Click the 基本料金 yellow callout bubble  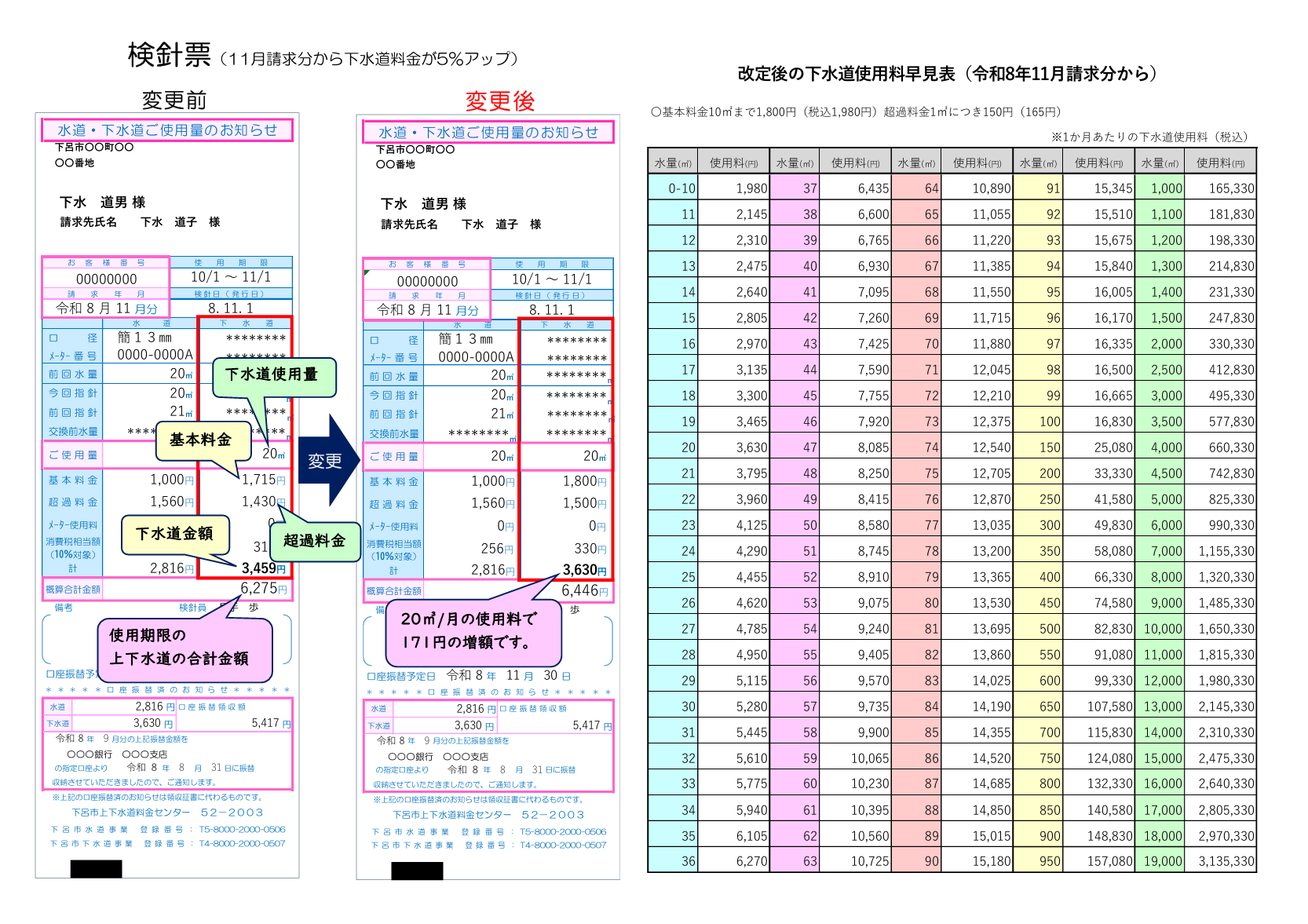203,440
